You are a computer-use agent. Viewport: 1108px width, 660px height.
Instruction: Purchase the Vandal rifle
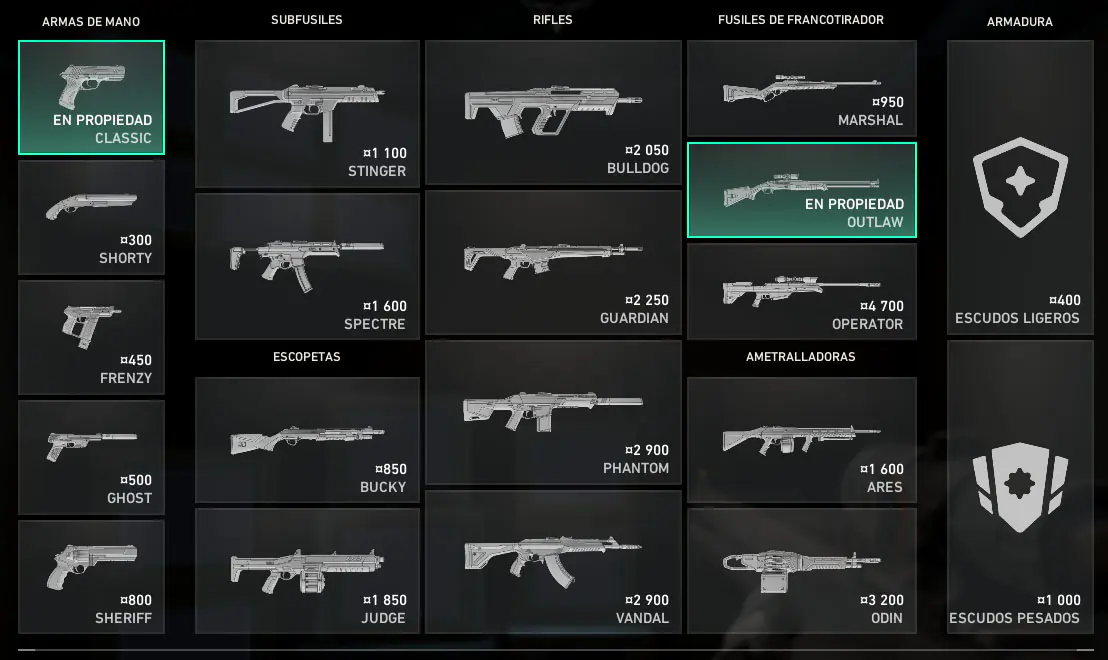(553, 562)
